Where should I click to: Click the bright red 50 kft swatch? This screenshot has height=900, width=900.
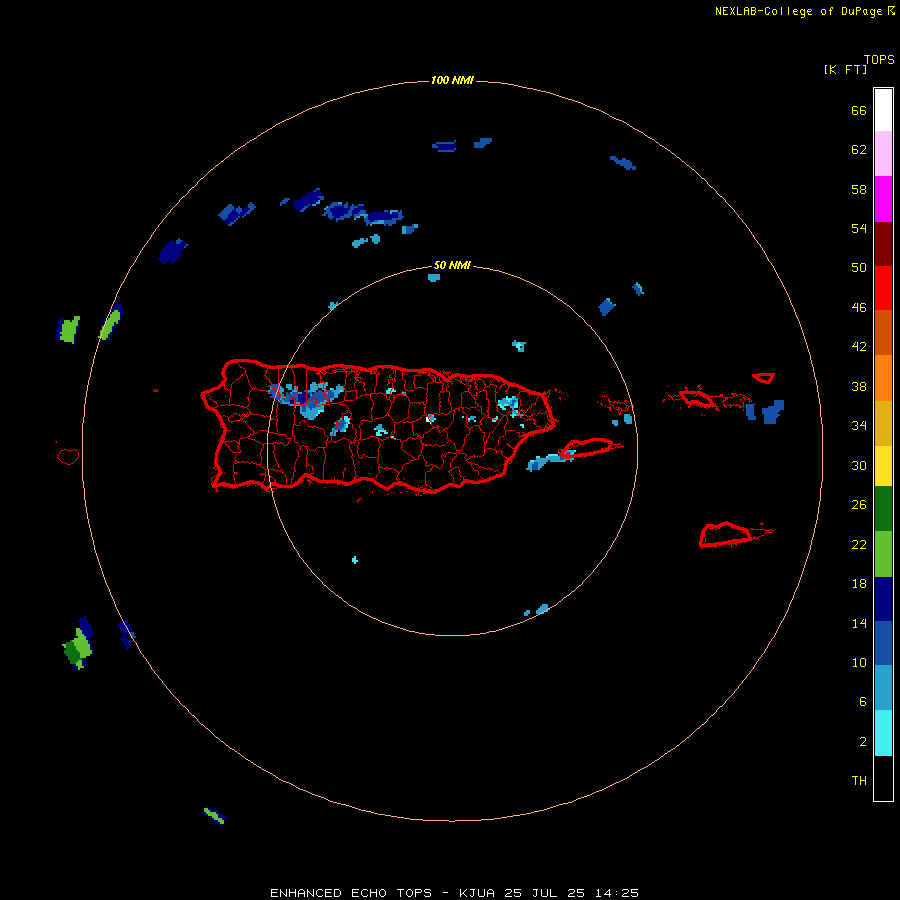pyautogui.click(x=883, y=288)
